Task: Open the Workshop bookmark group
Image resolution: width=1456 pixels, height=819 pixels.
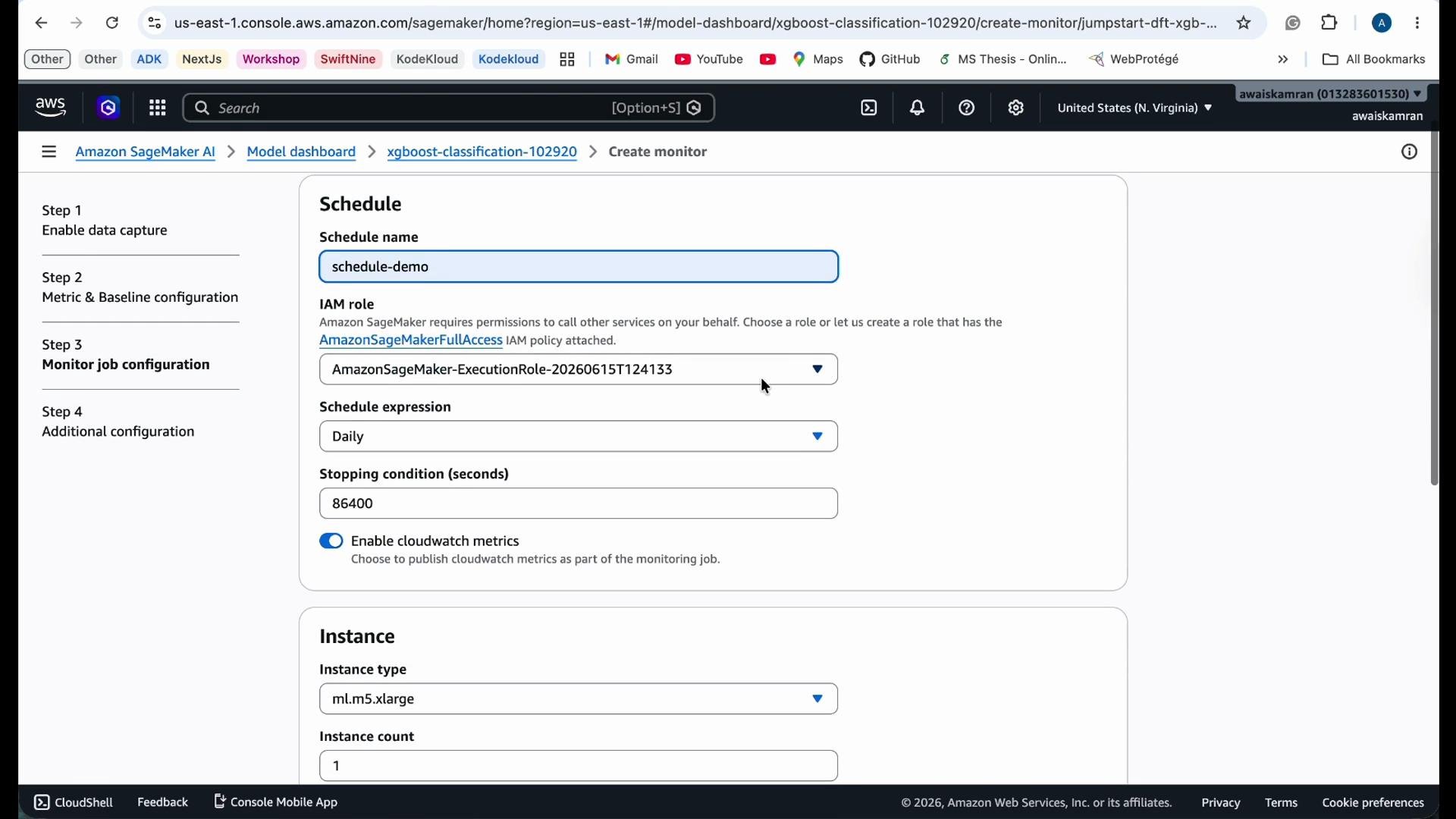Action: click(271, 60)
